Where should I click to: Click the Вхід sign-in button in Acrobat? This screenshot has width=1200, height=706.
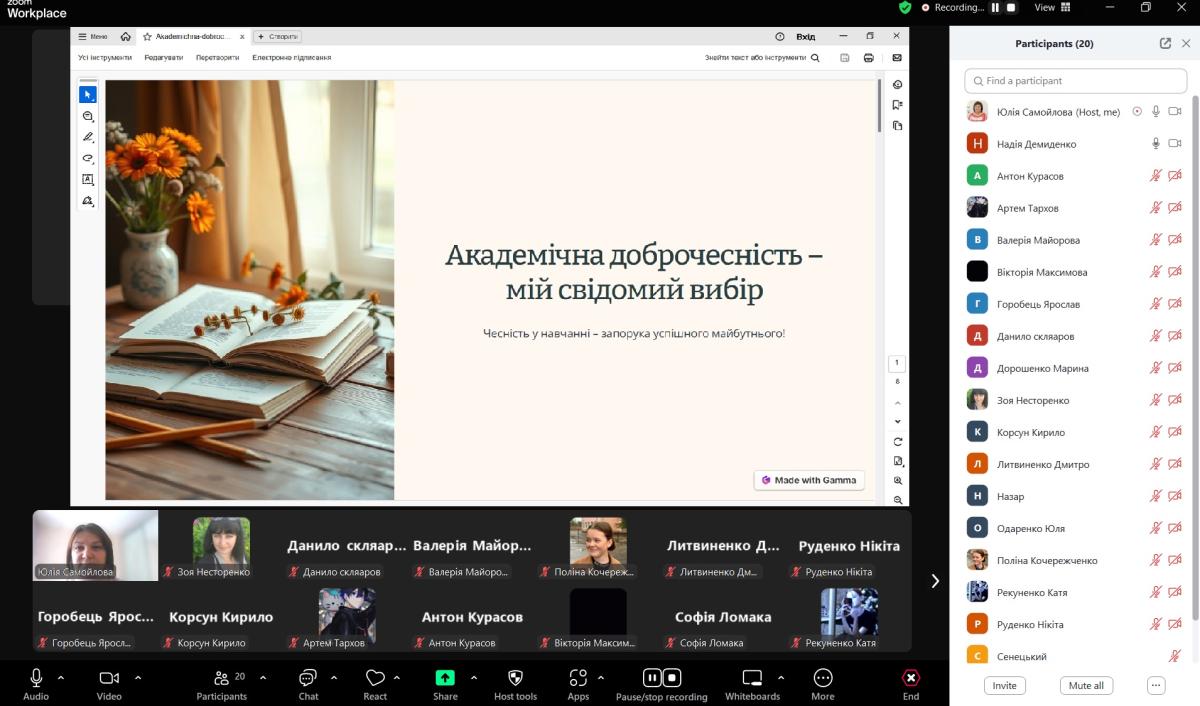(805, 36)
